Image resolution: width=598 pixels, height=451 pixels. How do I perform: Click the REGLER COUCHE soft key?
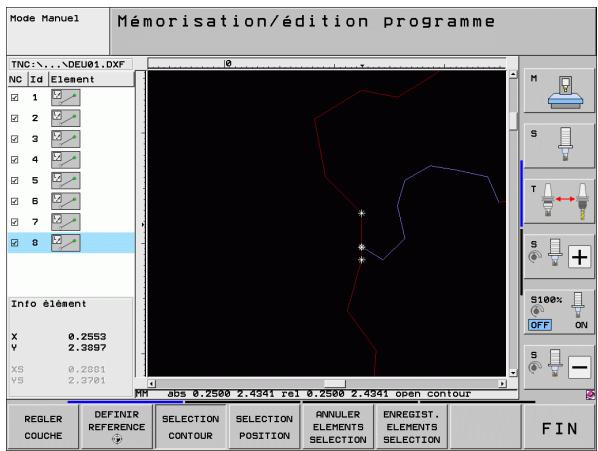[43, 427]
